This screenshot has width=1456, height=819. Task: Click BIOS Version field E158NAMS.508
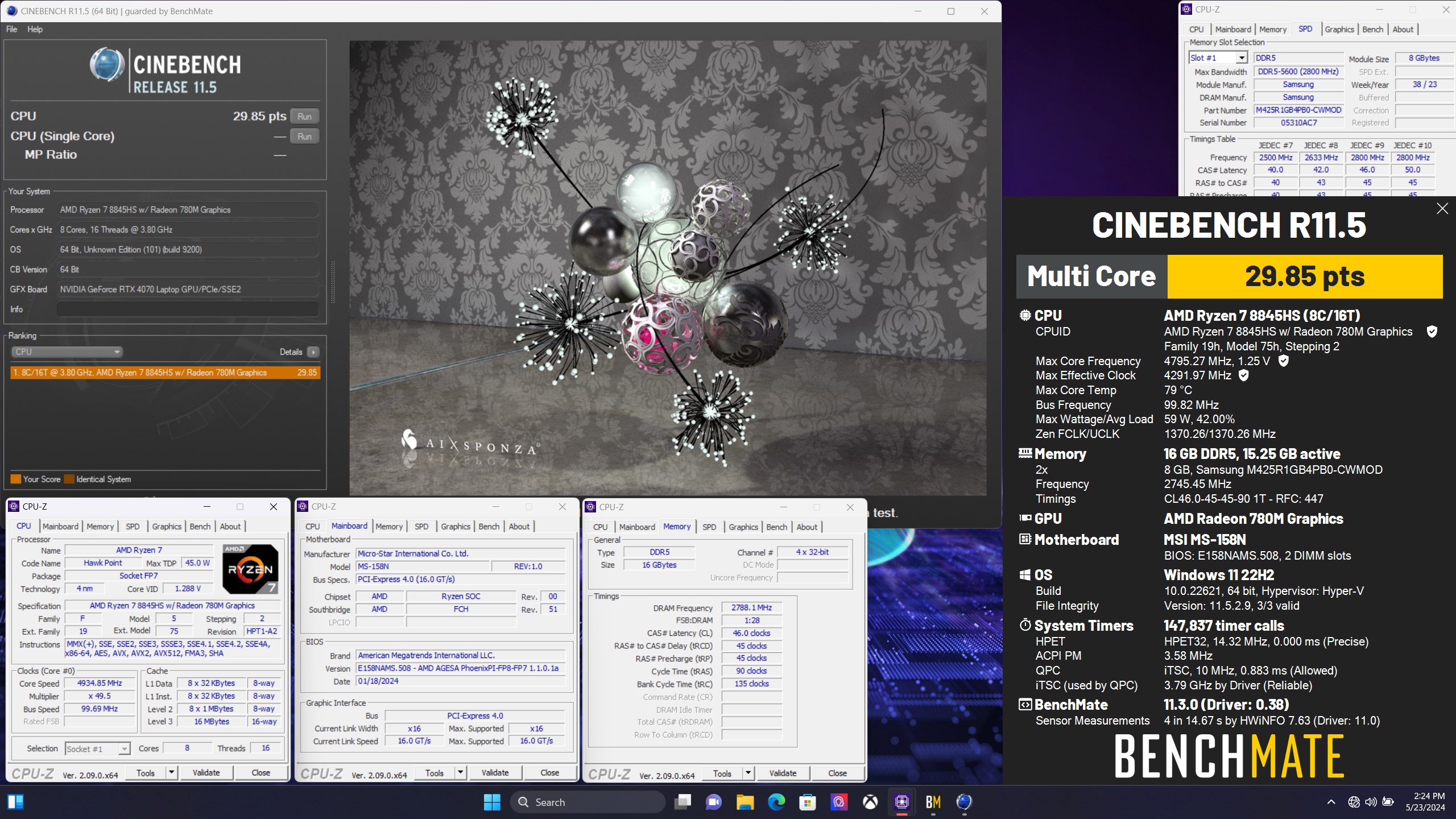coord(461,668)
